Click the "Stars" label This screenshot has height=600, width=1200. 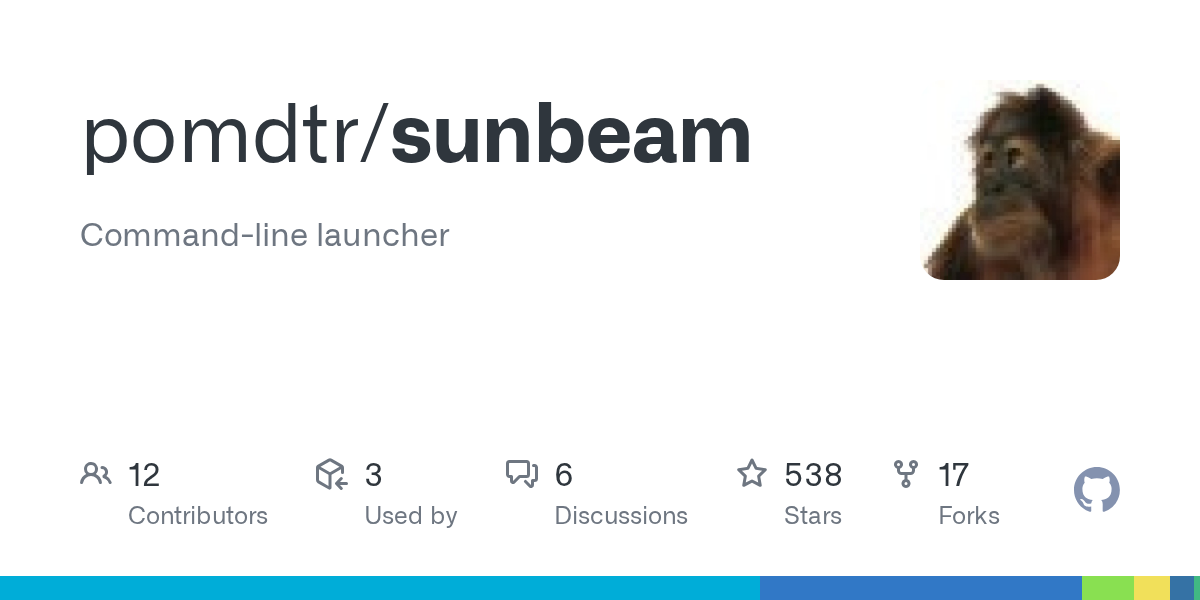point(813,516)
